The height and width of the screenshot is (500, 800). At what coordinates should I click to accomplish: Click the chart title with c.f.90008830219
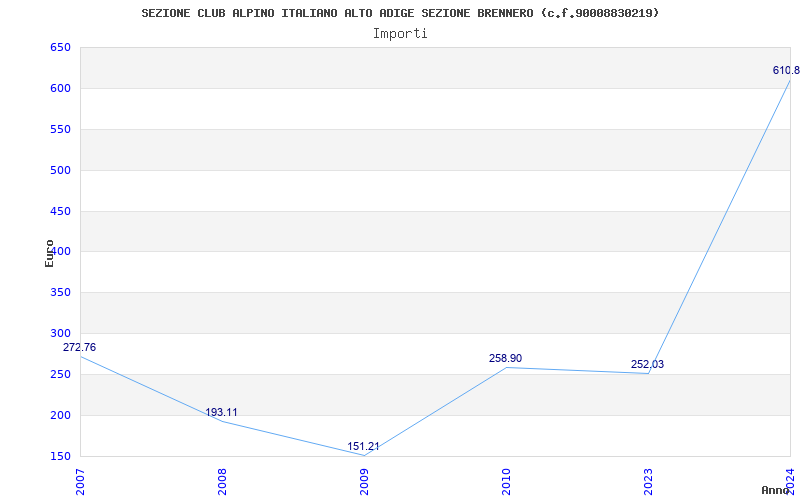pyautogui.click(x=400, y=13)
